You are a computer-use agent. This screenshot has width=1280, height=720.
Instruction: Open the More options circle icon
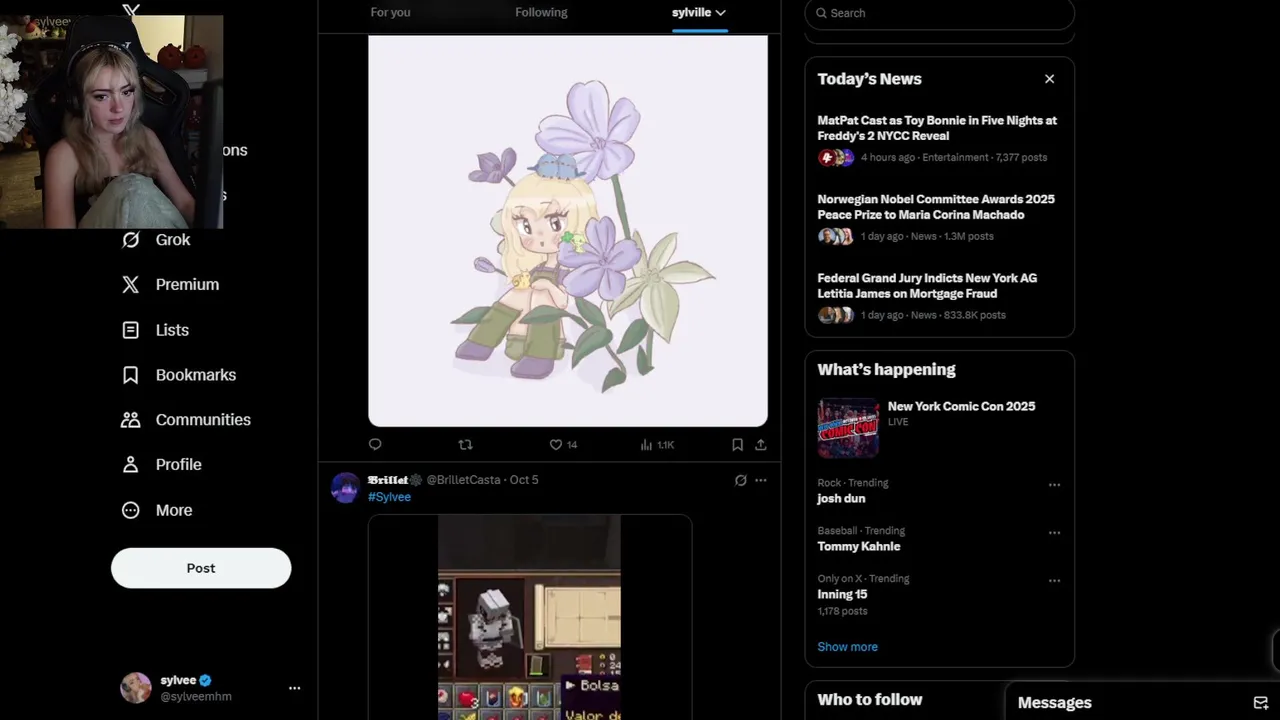pyautogui.click(x=131, y=510)
